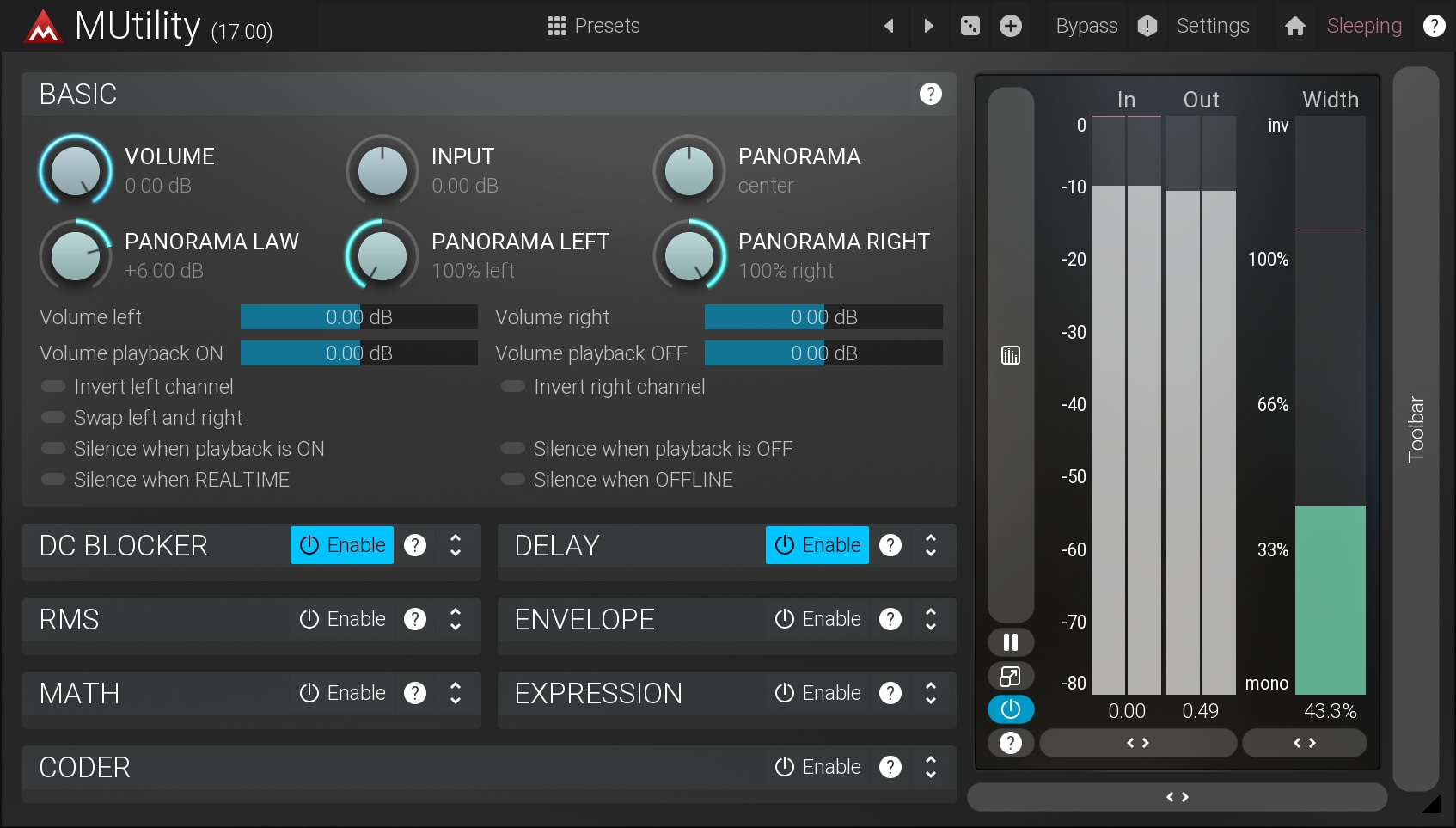1456x828 pixels.
Task: Enable the RMS section
Action: tap(342, 619)
